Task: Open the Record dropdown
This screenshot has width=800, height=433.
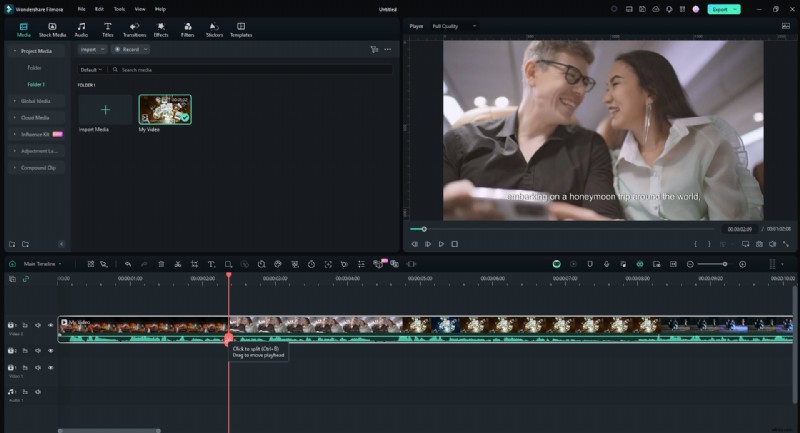Action: point(131,49)
